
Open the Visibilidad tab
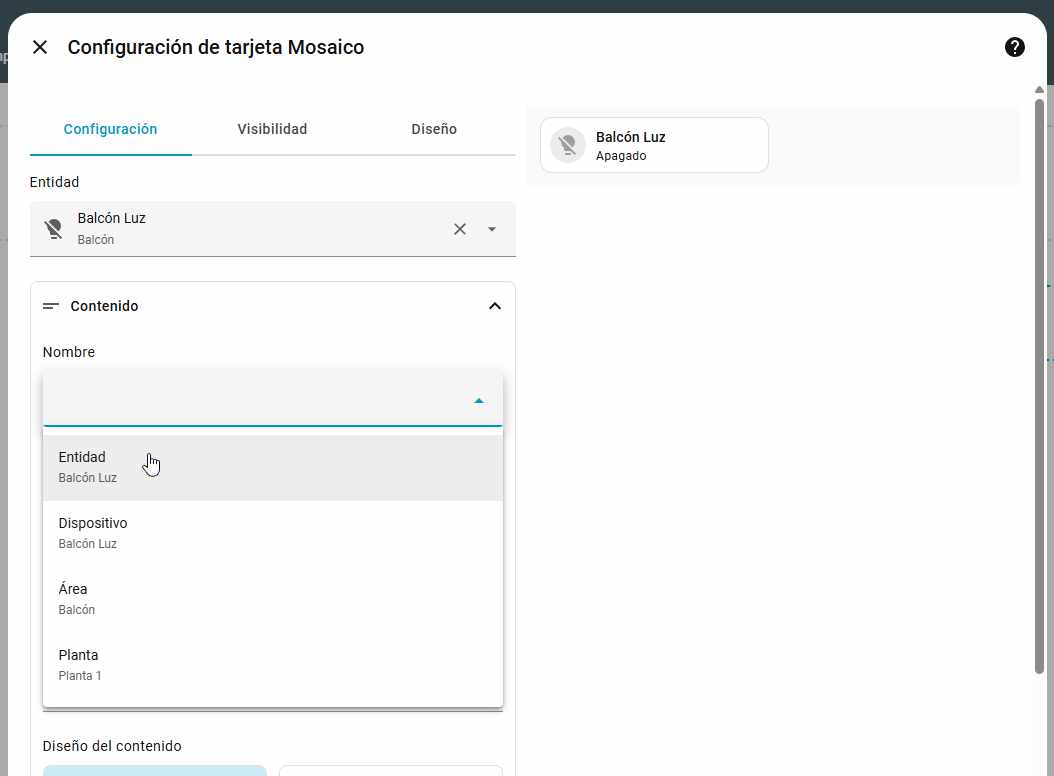[272, 129]
